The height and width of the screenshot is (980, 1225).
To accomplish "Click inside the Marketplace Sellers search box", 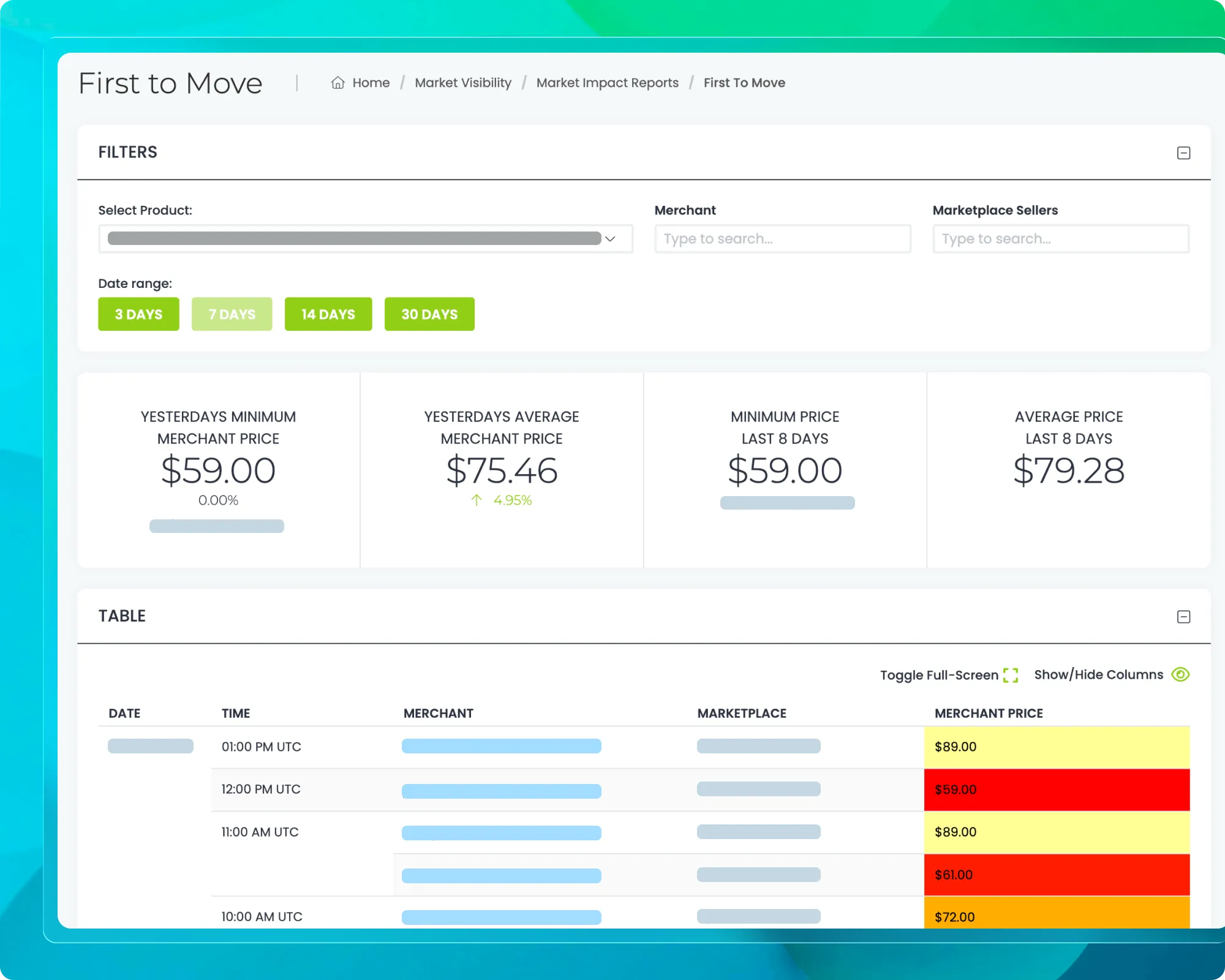I will [x=1060, y=238].
